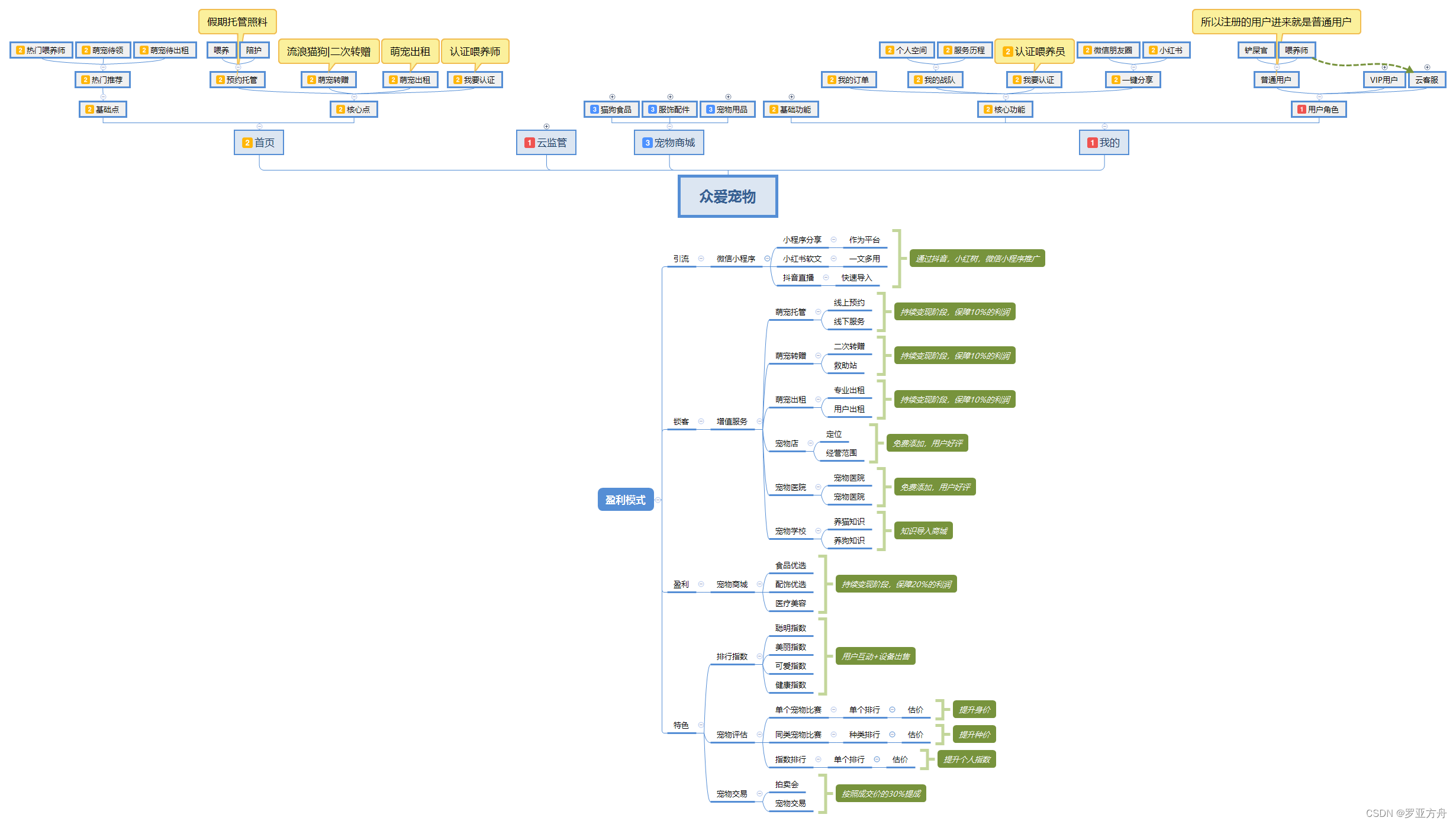Click priority 2 marker on 核心功能 node
This screenshot has width=1456, height=824.
point(988,110)
